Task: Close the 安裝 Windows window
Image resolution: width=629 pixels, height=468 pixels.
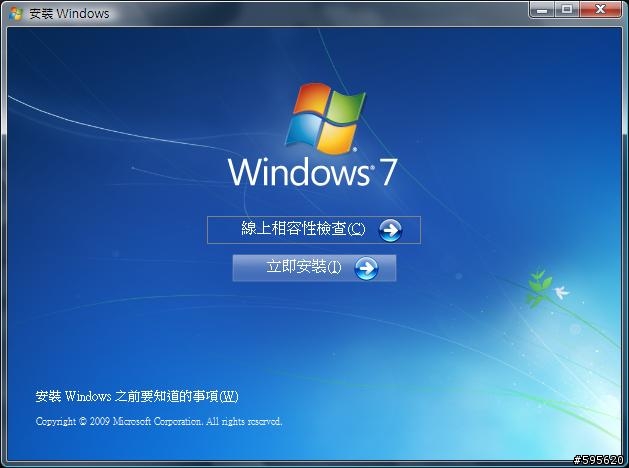Action: tap(600, 10)
